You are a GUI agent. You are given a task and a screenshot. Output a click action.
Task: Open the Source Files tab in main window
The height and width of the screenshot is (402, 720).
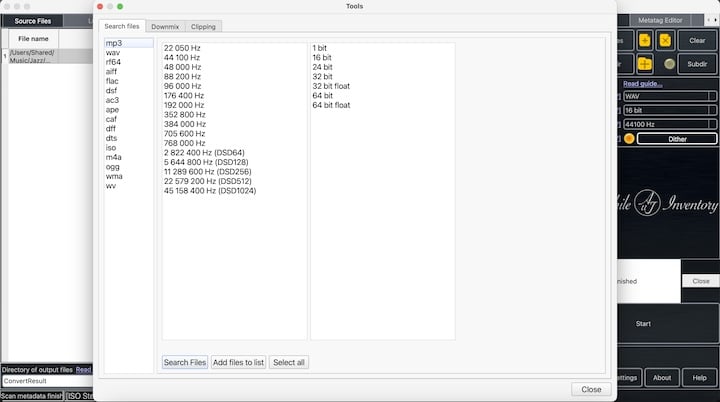pos(32,21)
